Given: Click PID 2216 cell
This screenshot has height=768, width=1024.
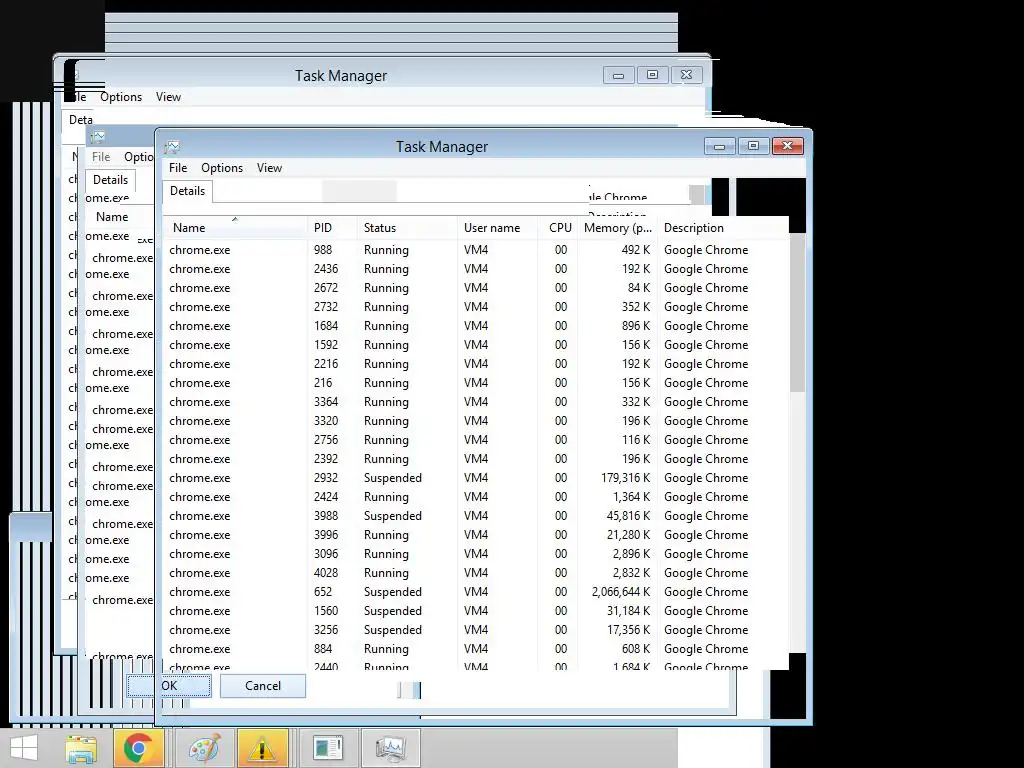Looking at the screenshot, I should [326, 364].
